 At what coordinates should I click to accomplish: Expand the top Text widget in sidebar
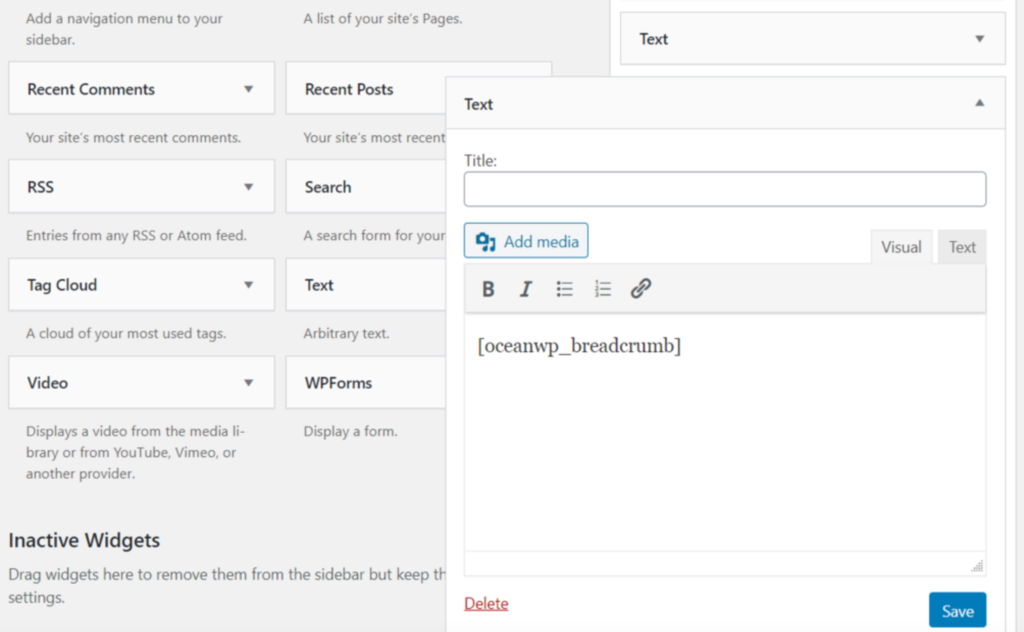[x=979, y=39]
